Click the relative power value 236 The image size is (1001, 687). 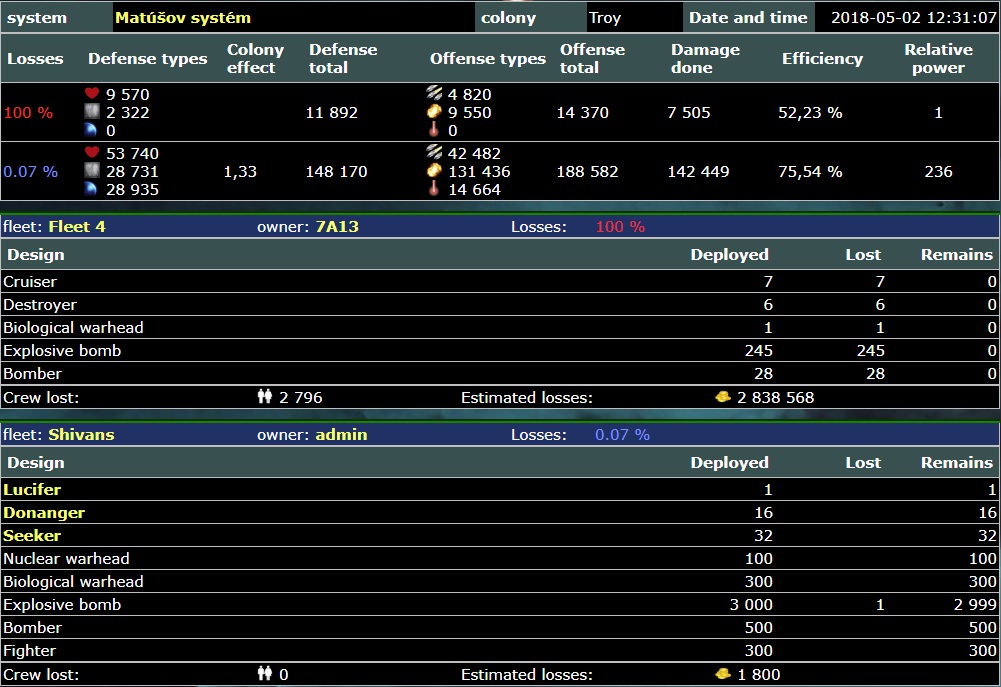[938, 172]
